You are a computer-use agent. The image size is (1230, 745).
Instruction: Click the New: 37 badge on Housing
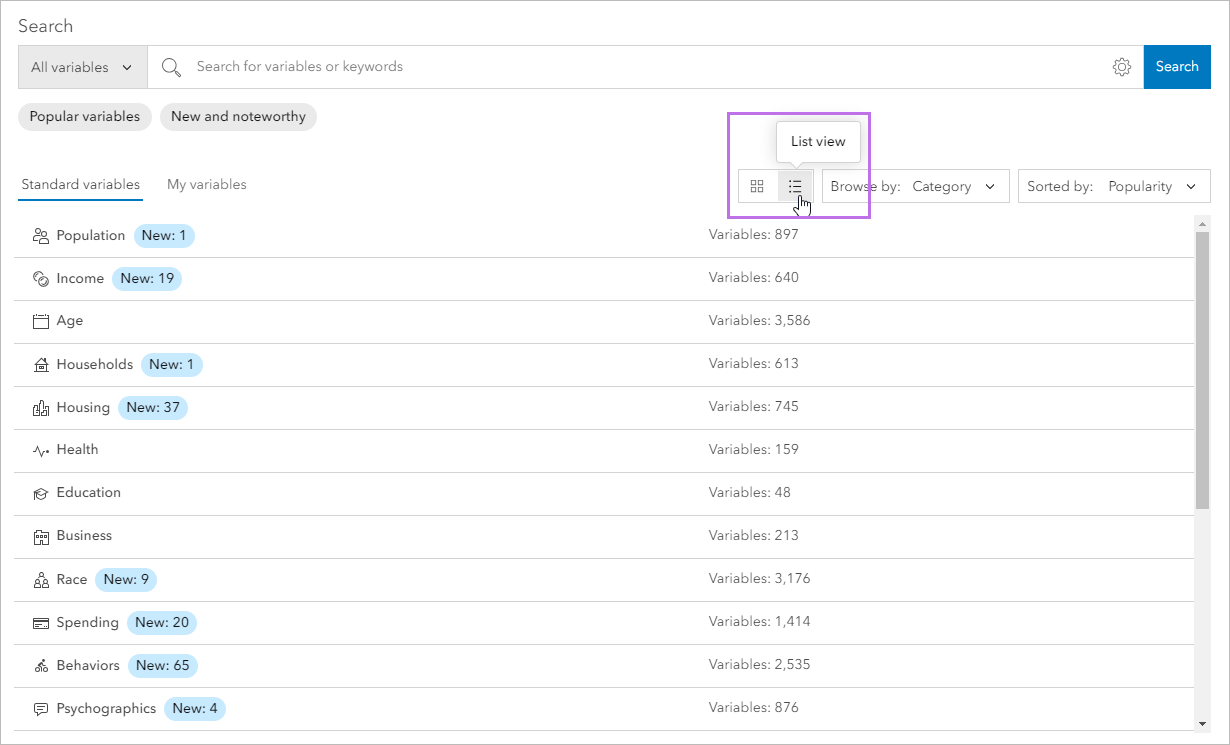pos(153,407)
